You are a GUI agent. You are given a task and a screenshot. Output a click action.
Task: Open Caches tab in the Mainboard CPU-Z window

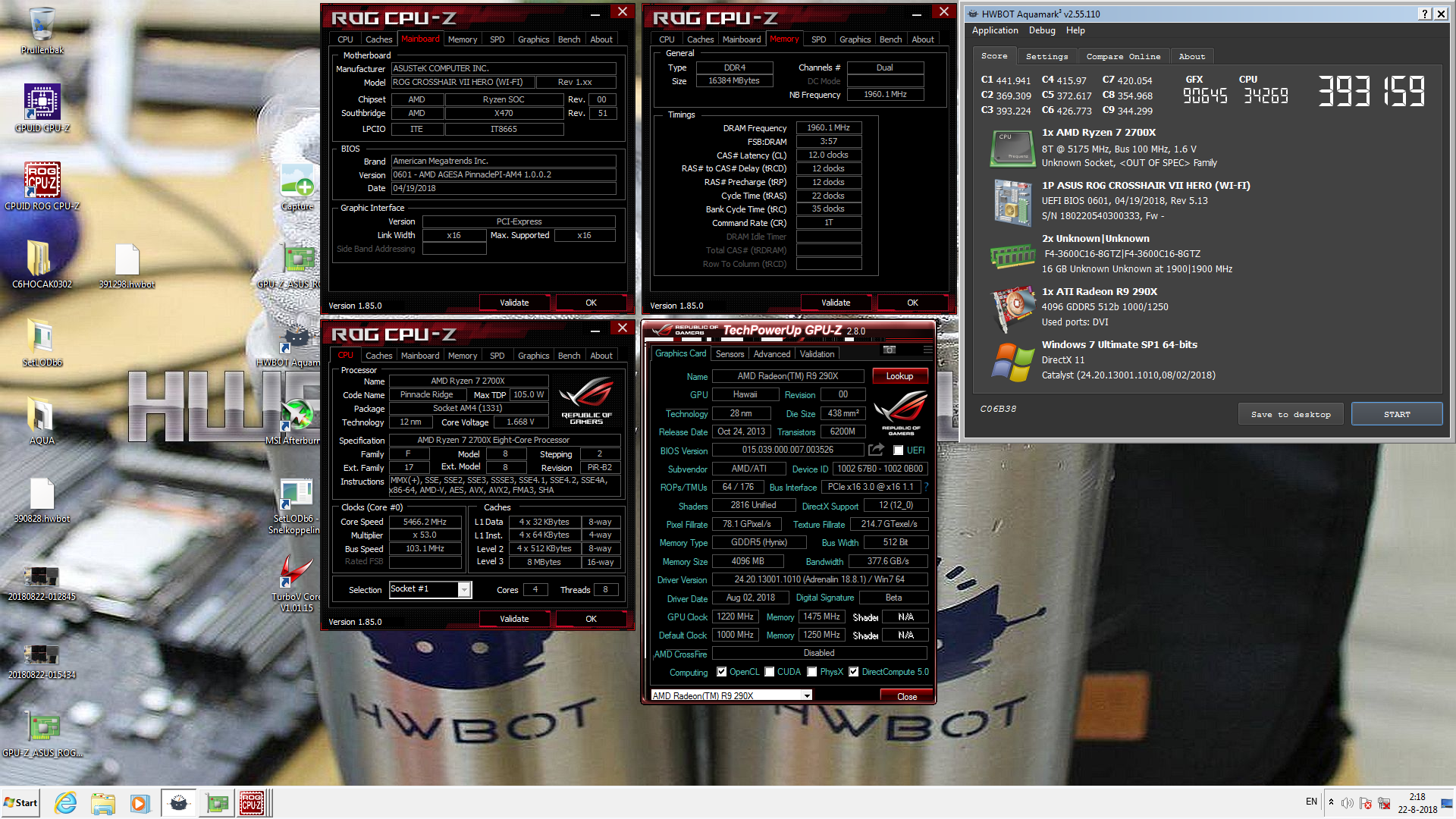(378, 39)
